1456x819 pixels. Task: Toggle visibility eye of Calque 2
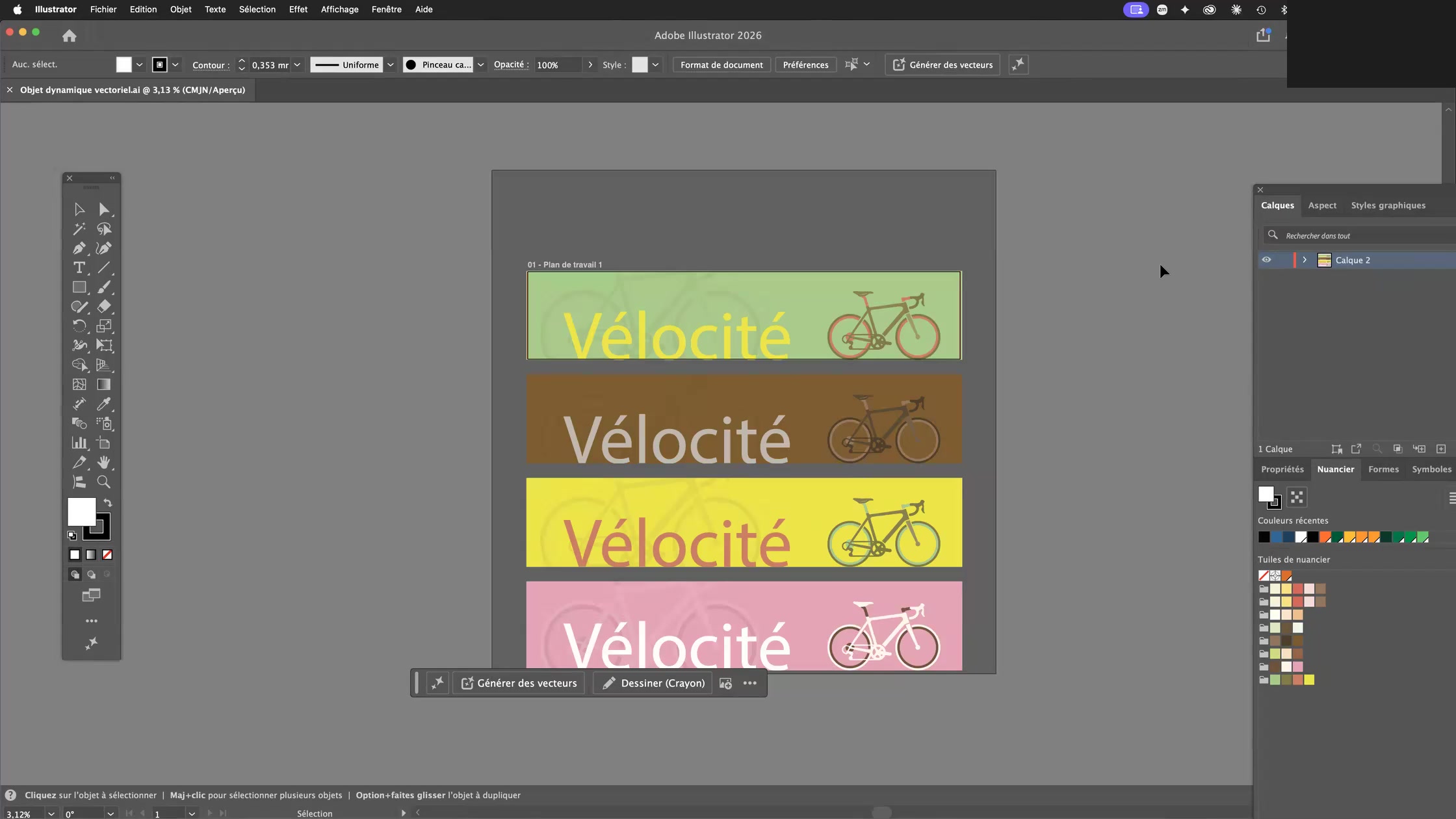point(1266,260)
